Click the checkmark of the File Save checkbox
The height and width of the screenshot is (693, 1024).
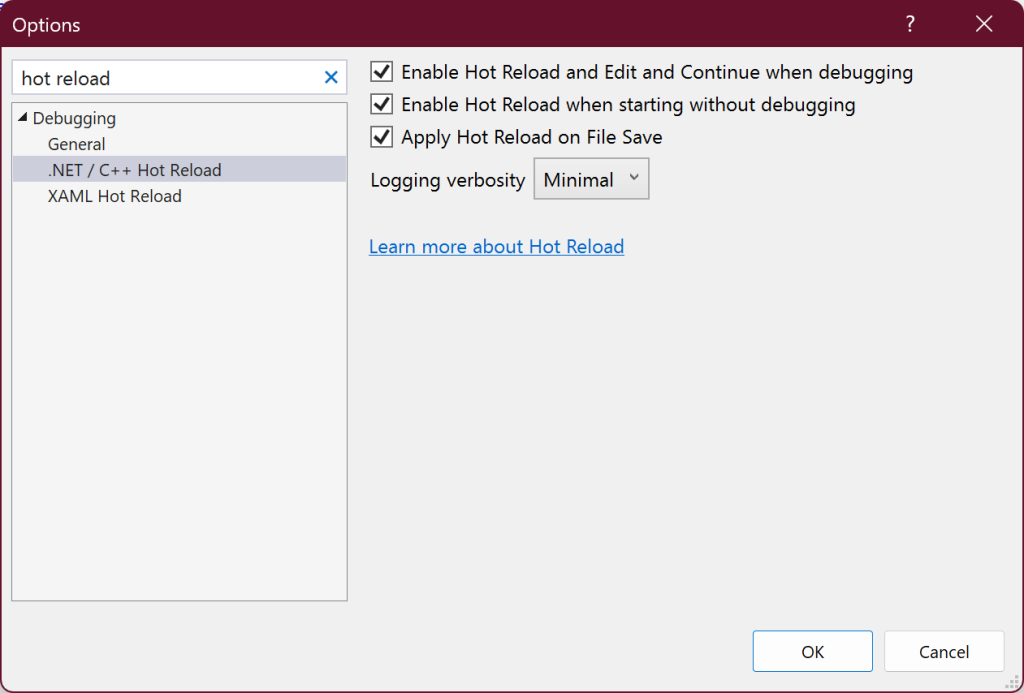click(x=381, y=137)
